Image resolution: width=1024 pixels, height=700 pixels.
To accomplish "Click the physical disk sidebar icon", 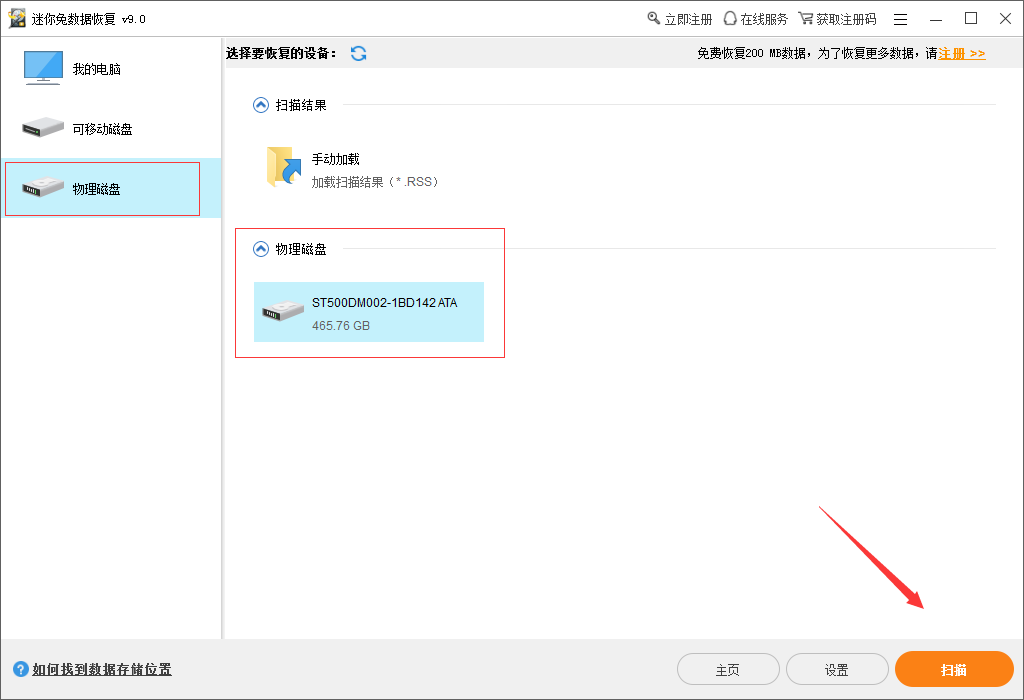I will [x=43, y=188].
